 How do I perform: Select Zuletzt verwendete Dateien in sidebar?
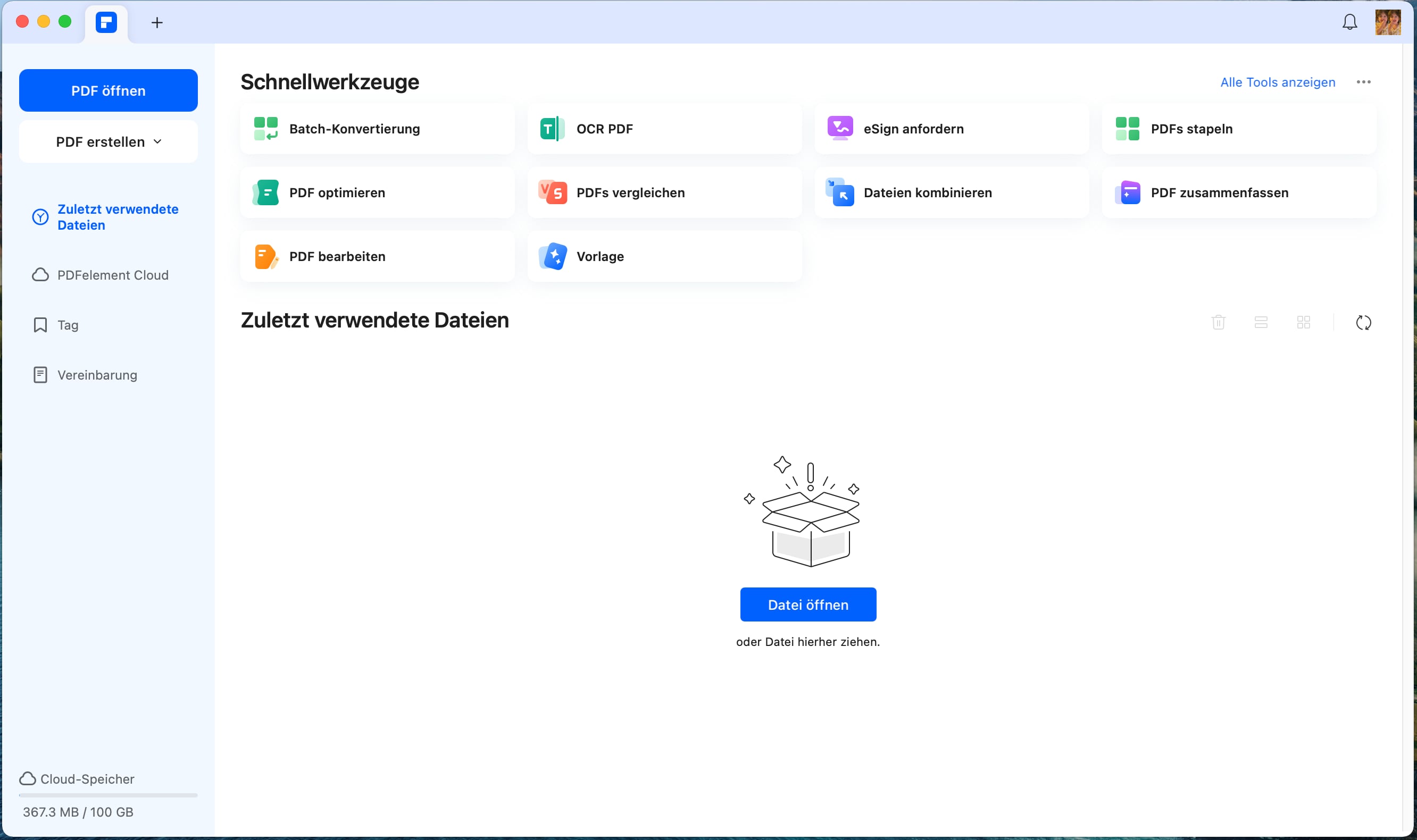pyautogui.click(x=108, y=217)
